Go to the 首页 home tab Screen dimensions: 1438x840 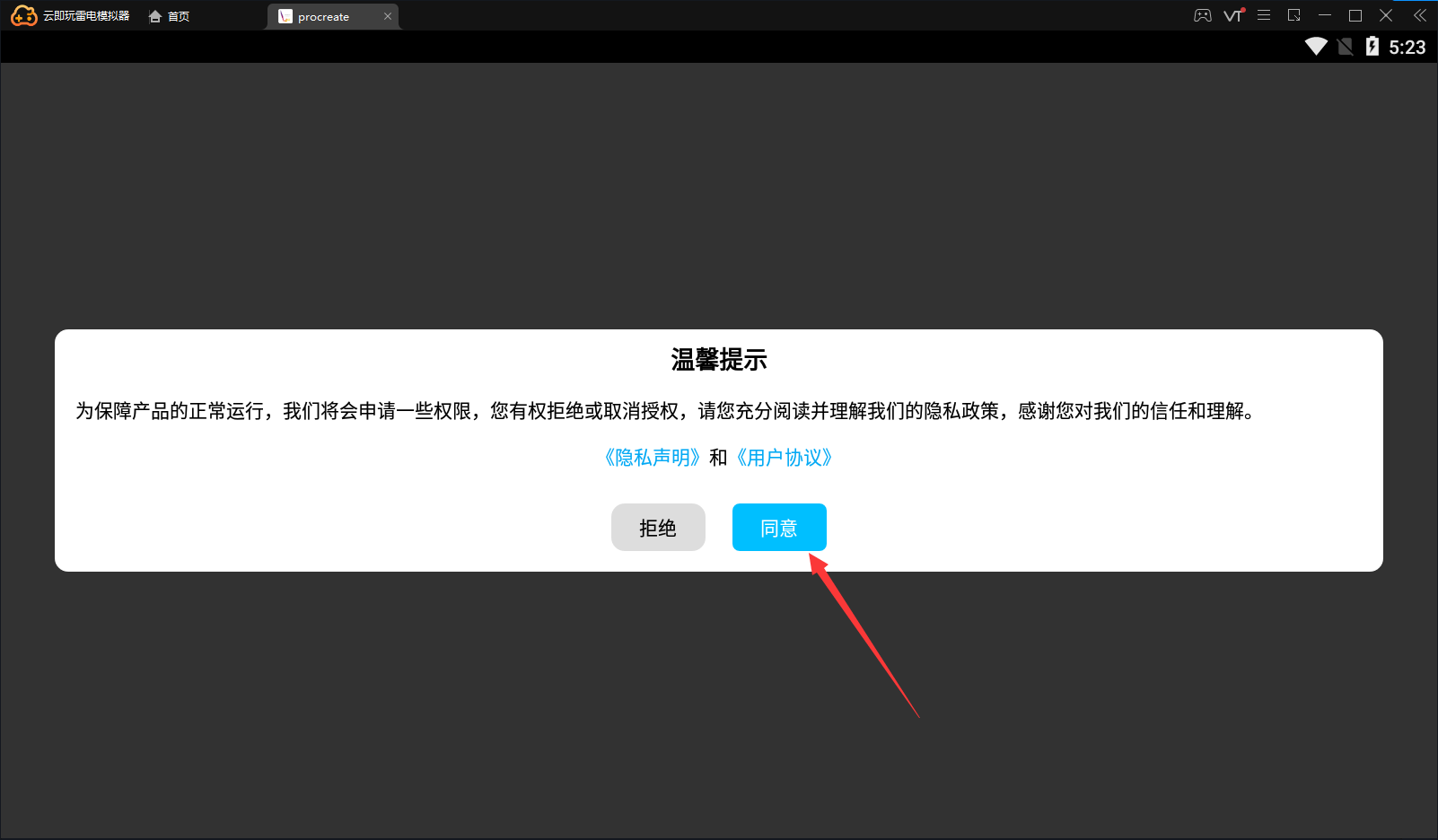coord(169,16)
